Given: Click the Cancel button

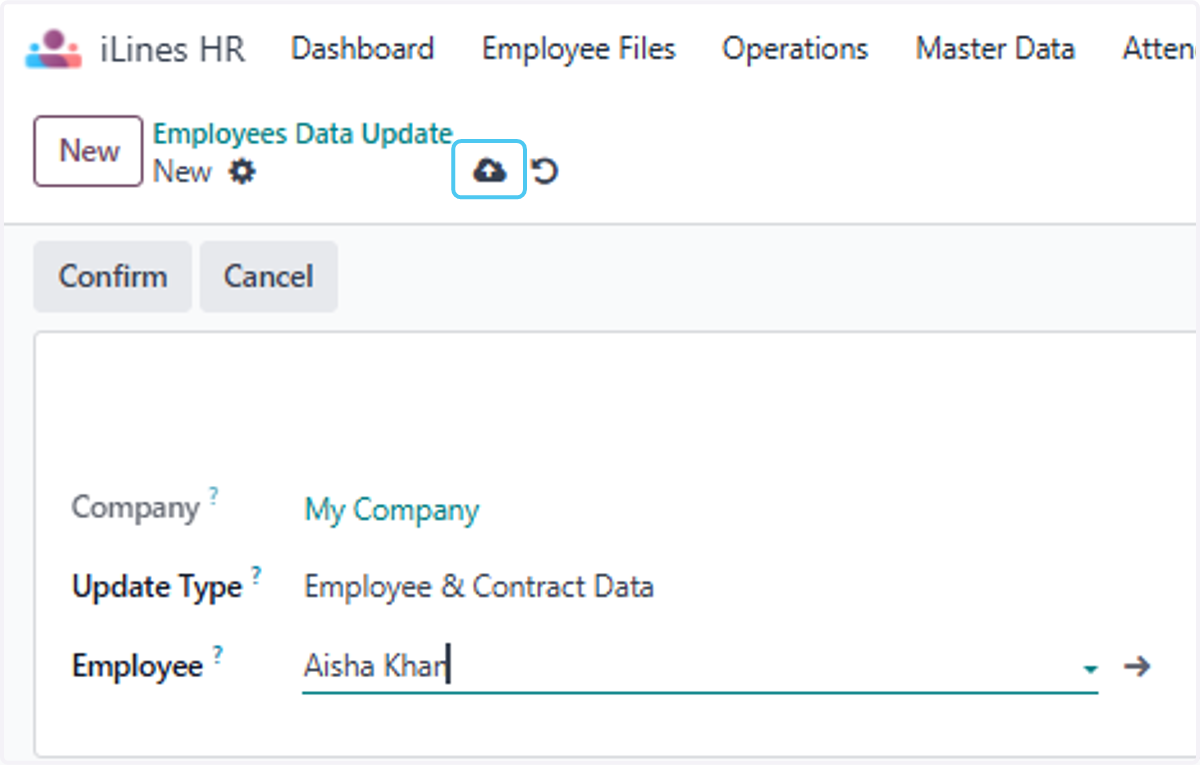Looking at the screenshot, I should click(268, 276).
